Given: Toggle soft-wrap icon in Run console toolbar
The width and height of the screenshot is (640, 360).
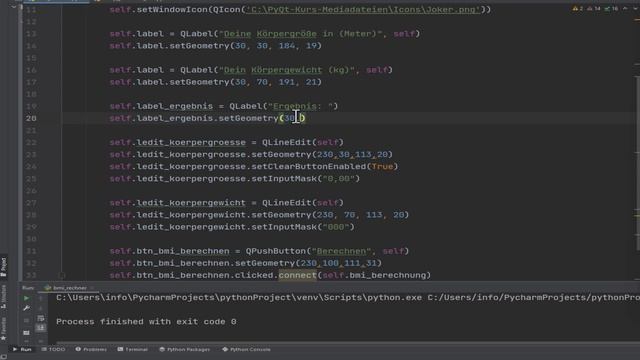Looking at the screenshot, I should (x=41, y=318).
